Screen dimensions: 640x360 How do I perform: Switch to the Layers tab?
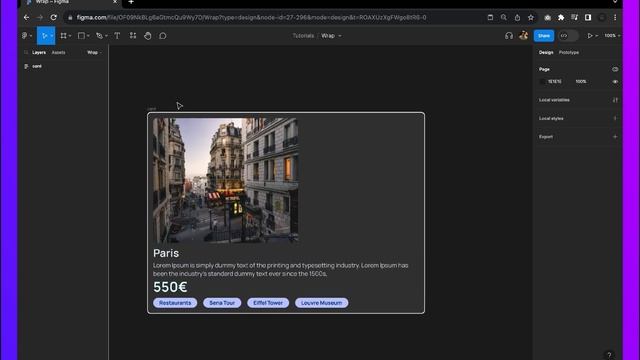point(39,53)
